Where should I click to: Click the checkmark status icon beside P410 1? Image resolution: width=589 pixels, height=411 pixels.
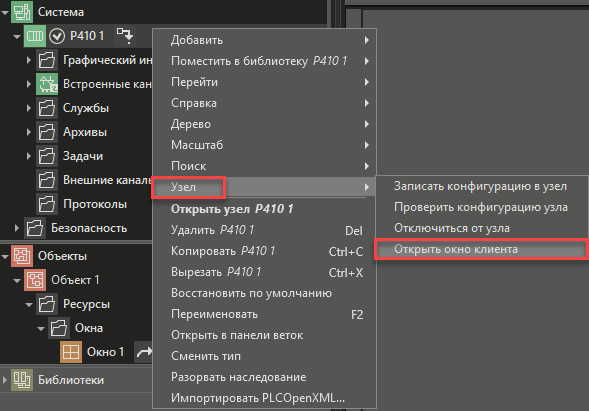tap(57, 36)
